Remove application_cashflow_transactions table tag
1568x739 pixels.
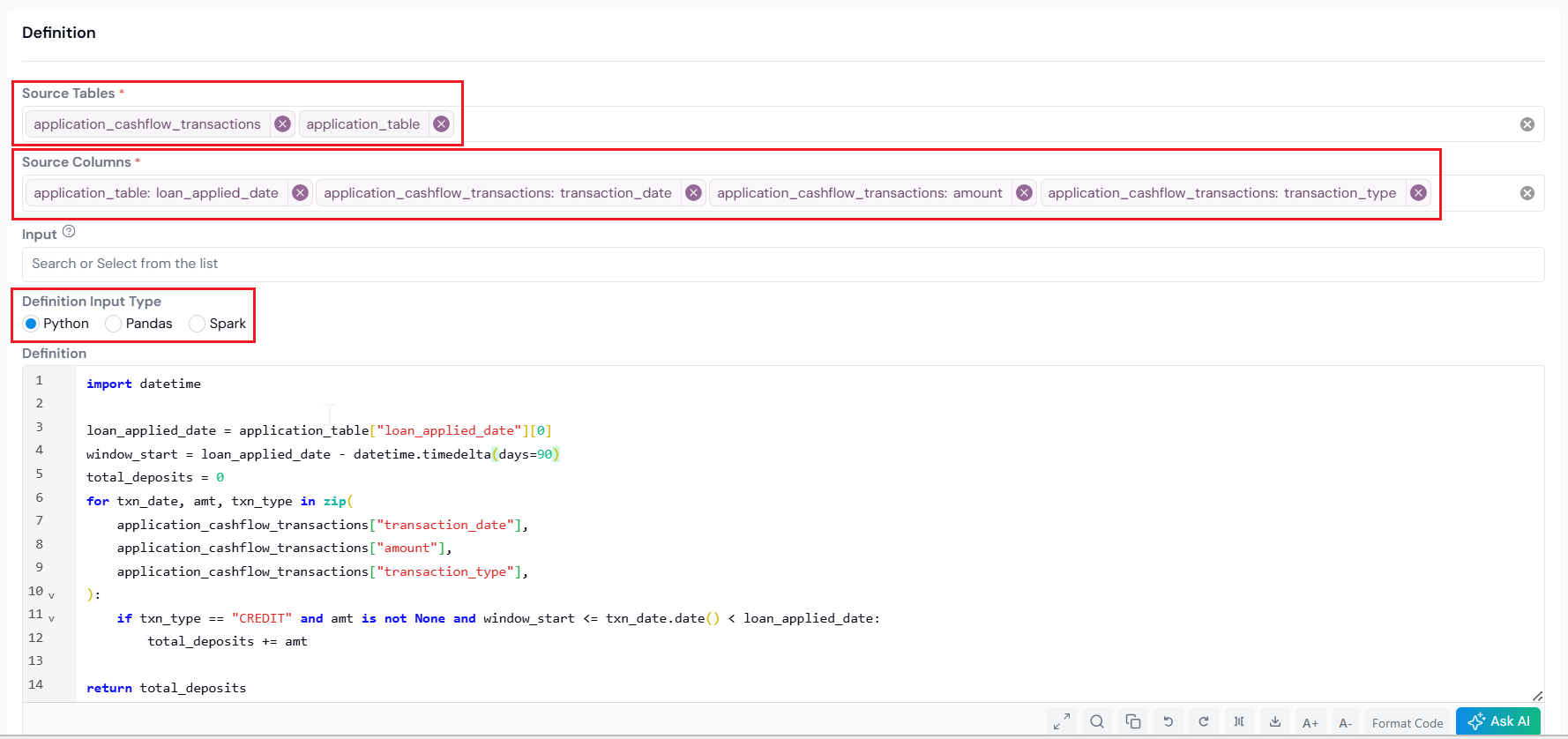click(282, 124)
